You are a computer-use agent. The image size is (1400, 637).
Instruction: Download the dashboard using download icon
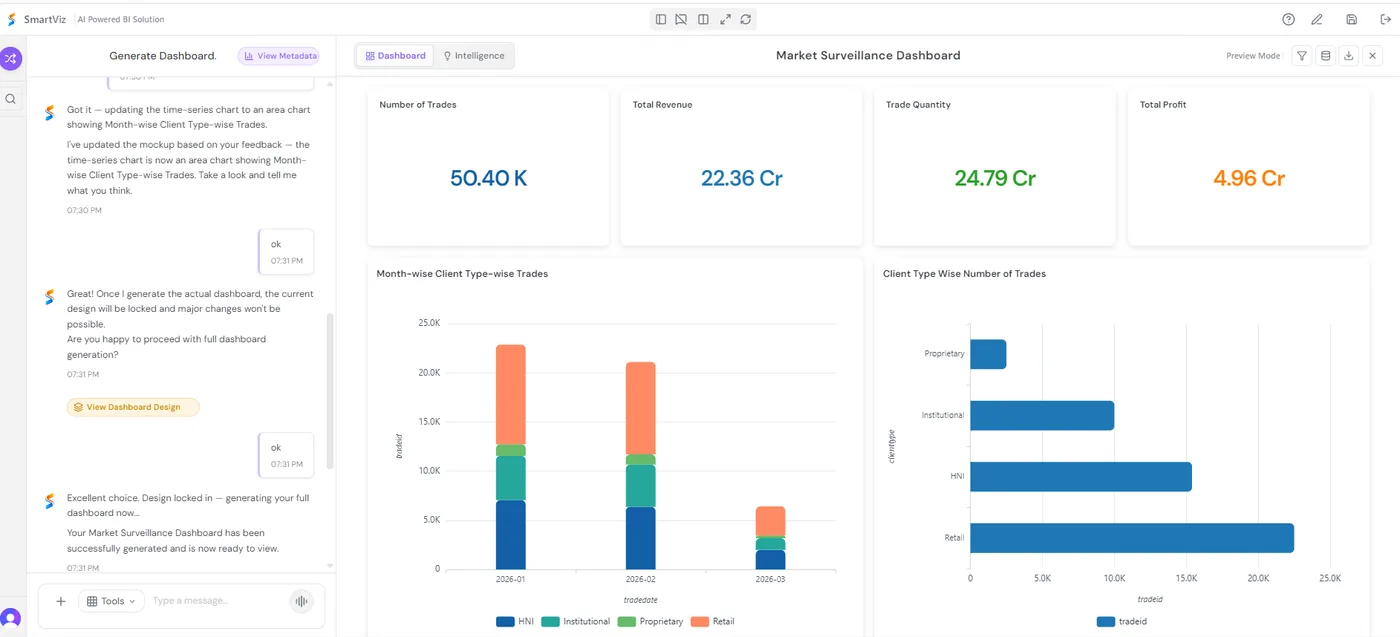(x=1349, y=56)
